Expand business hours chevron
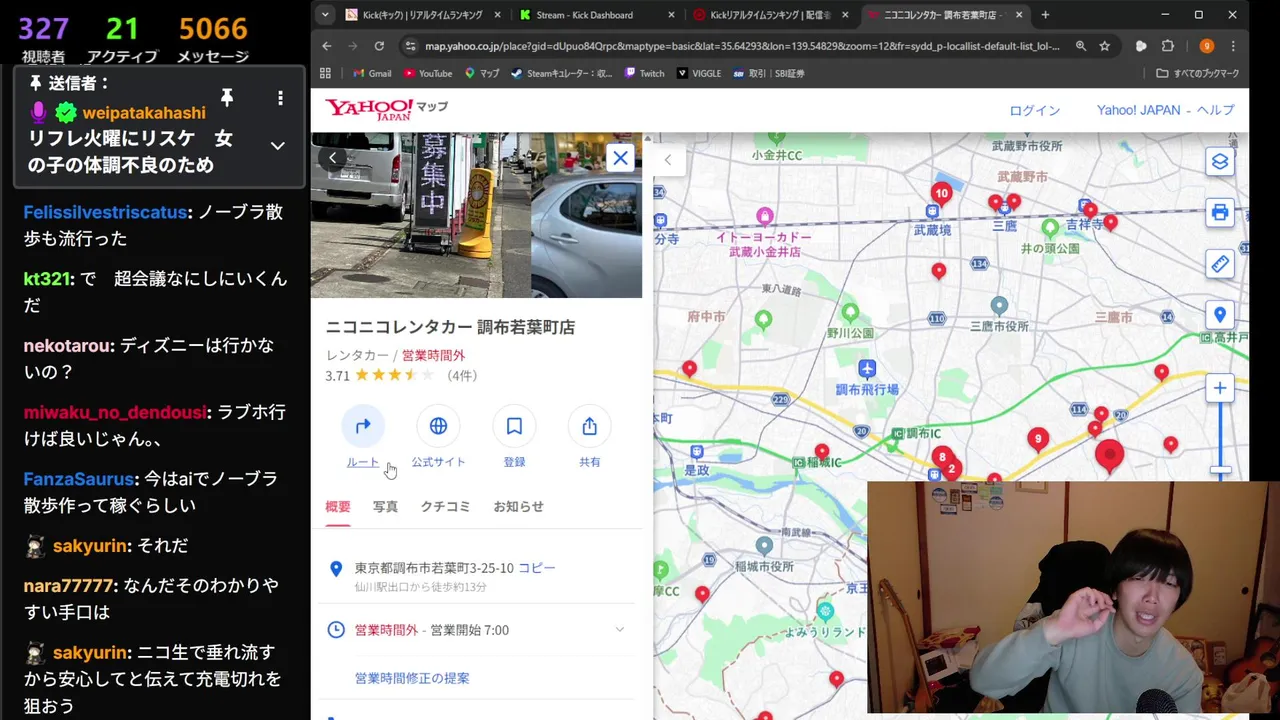The width and height of the screenshot is (1280, 720). tap(619, 630)
